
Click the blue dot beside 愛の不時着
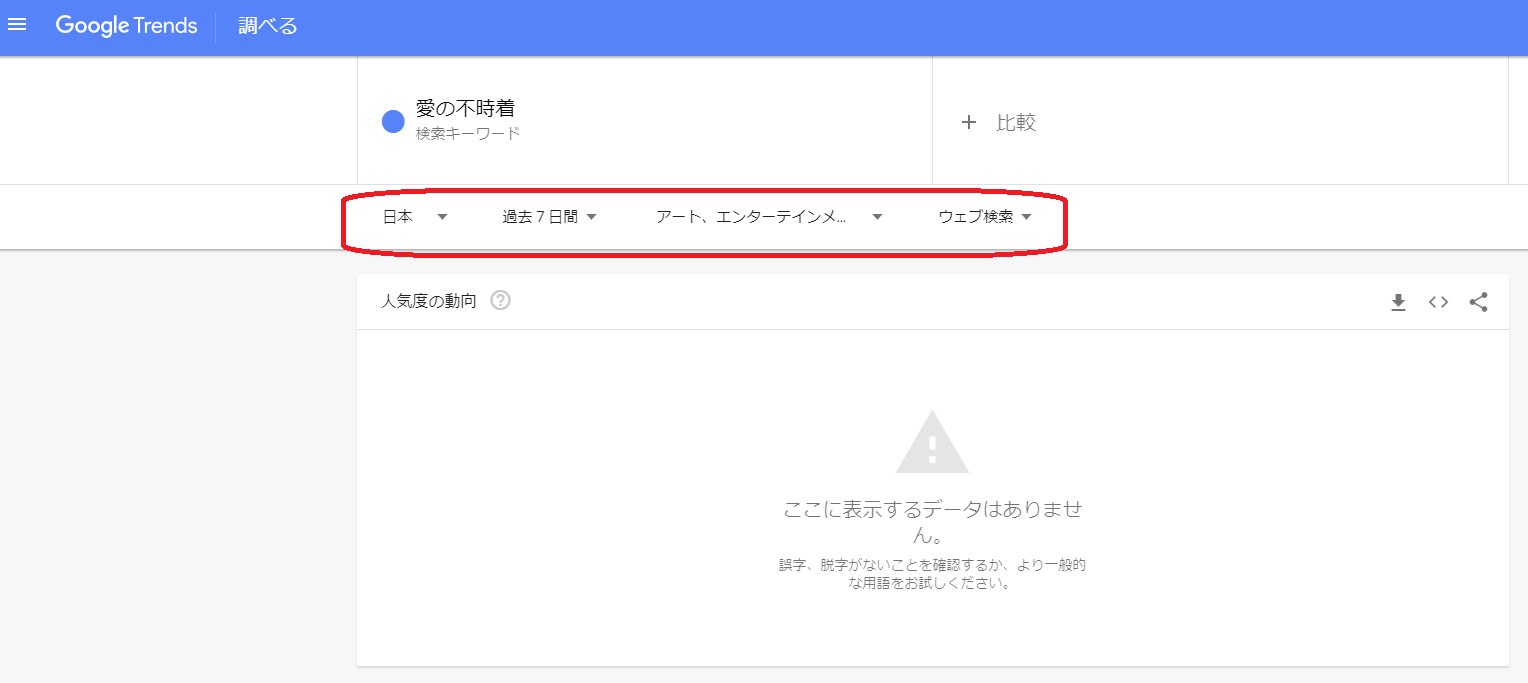point(393,122)
